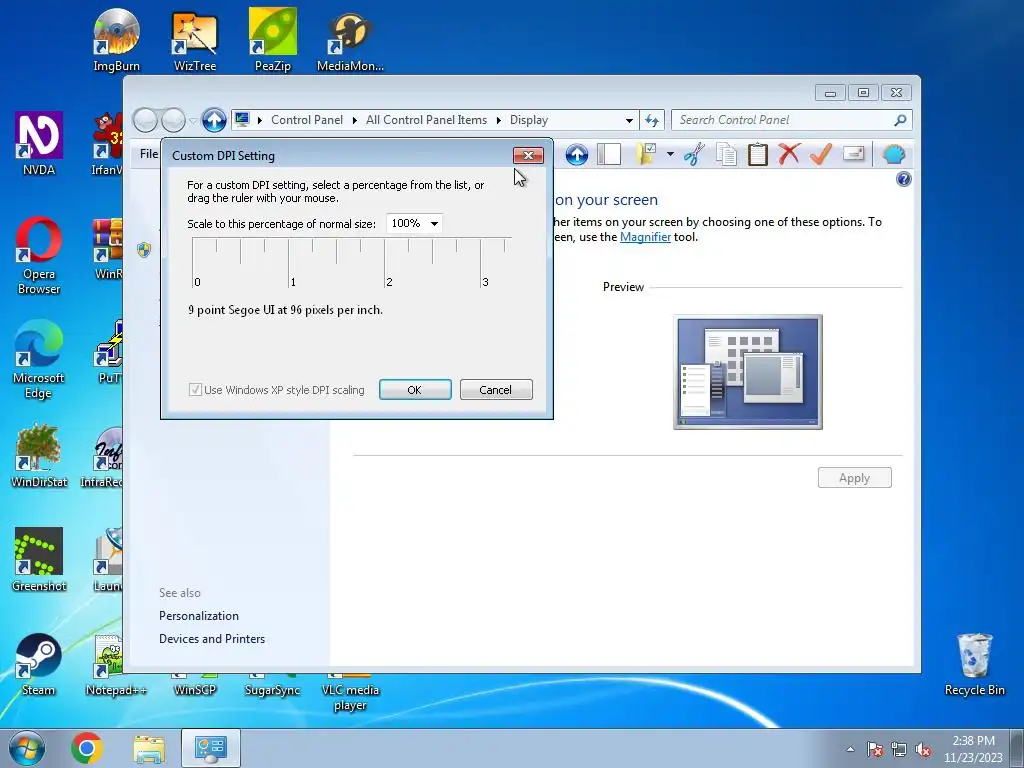Image resolution: width=1024 pixels, height=768 pixels.
Task: Click the Copy documents toolbar icon
Action: (726, 155)
